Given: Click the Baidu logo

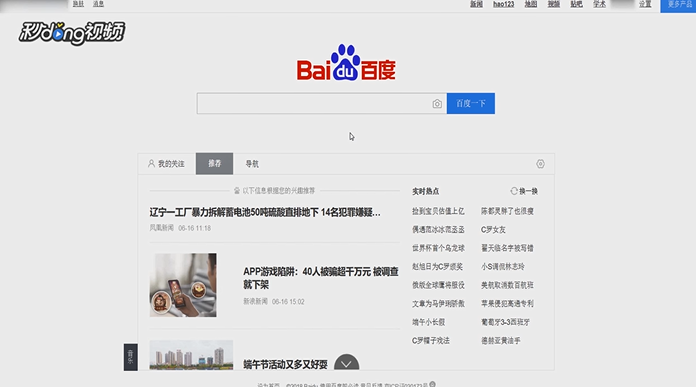Looking at the screenshot, I should click(x=346, y=63).
